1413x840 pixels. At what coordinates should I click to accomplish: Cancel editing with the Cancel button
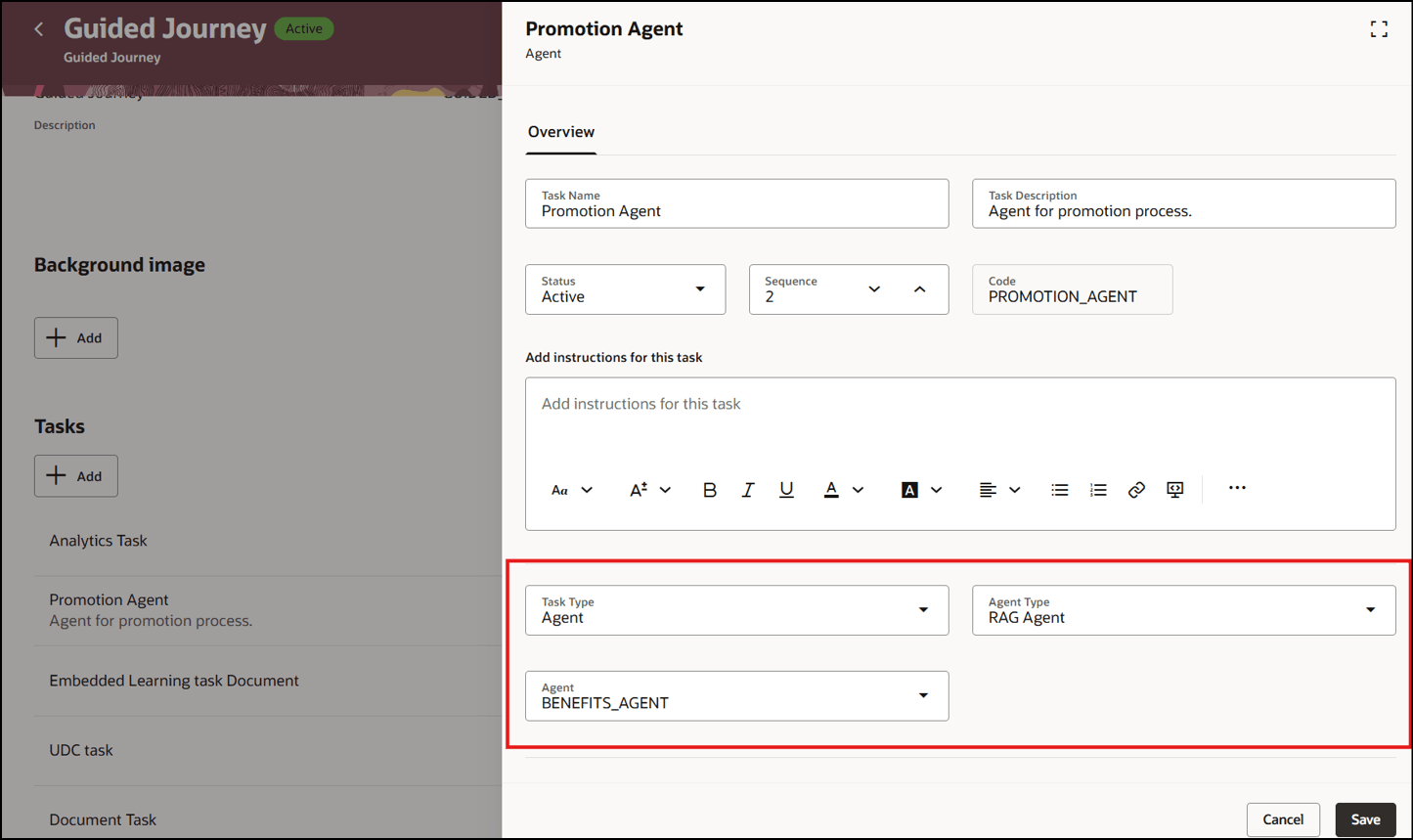[1283, 819]
